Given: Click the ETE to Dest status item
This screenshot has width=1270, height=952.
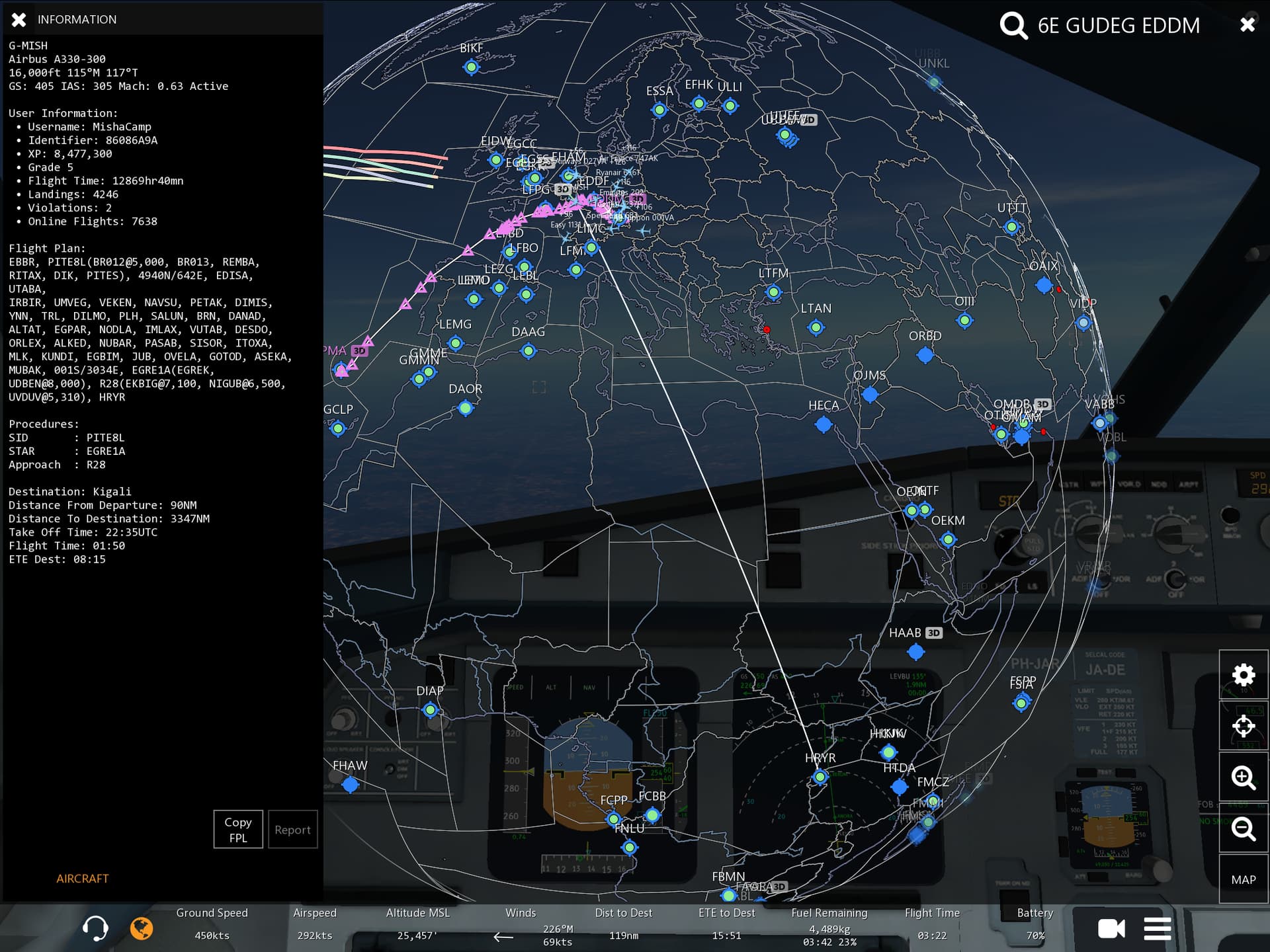Looking at the screenshot, I should click(x=726, y=924).
